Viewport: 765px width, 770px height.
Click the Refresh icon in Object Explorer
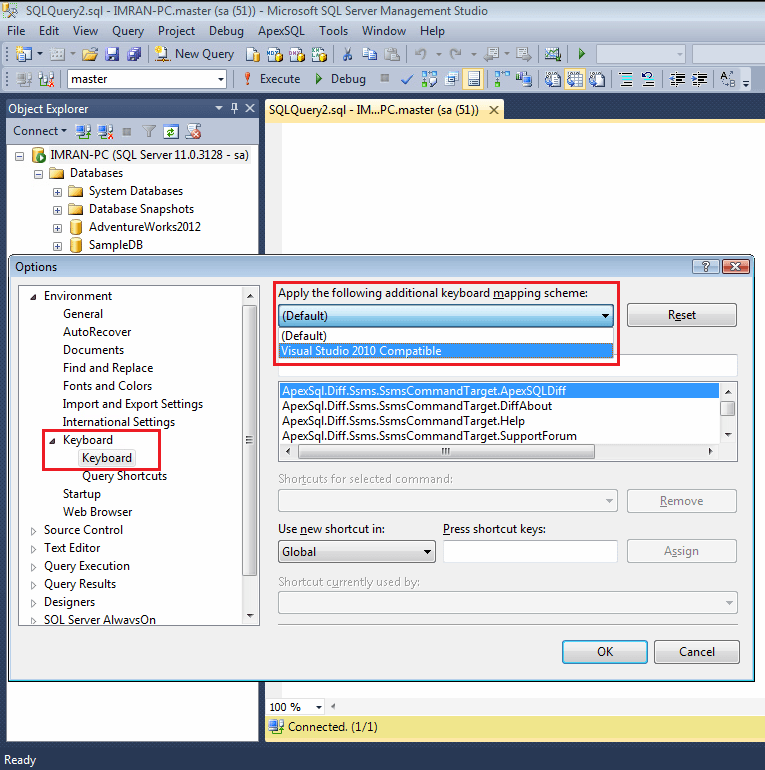pyautogui.click(x=170, y=131)
